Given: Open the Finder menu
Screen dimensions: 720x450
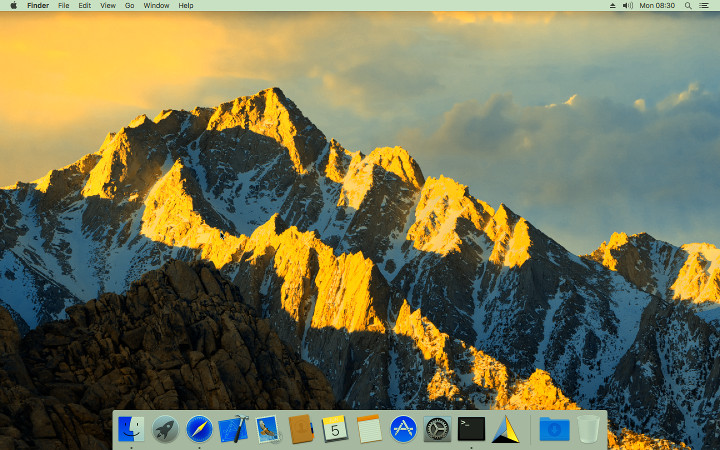Looking at the screenshot, I should point(38,6).
